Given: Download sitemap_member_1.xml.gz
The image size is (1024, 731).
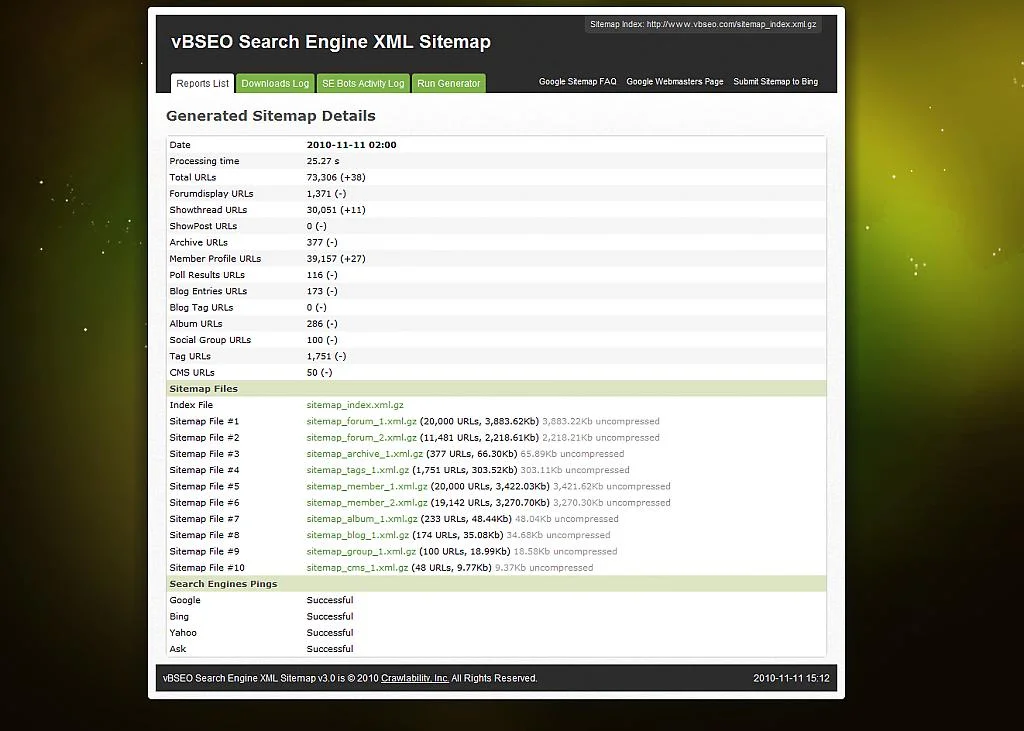Looking at the screenshot, I should click(366, 487).
